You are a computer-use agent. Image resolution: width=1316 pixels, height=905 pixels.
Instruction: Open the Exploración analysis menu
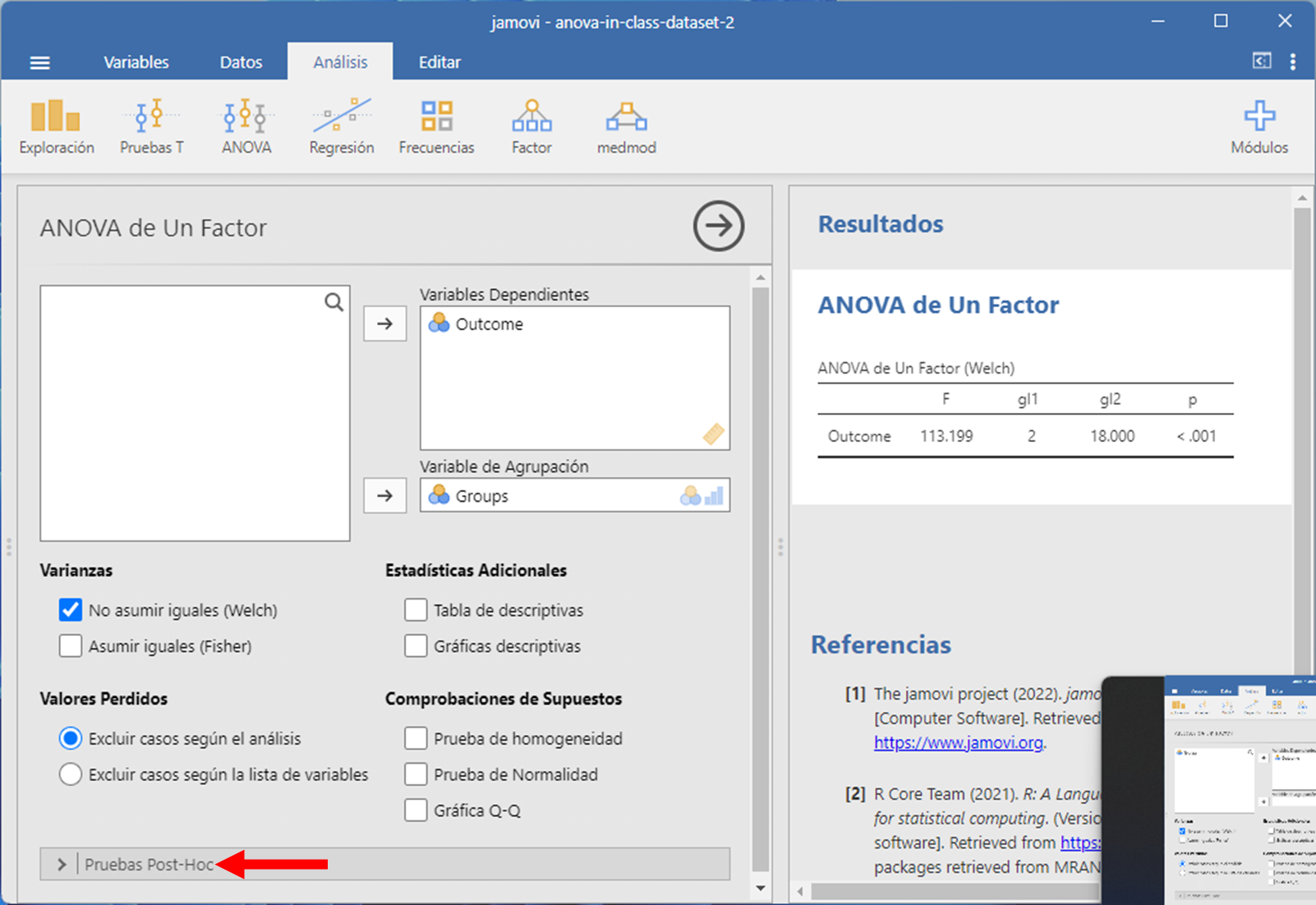coord(56,126)
